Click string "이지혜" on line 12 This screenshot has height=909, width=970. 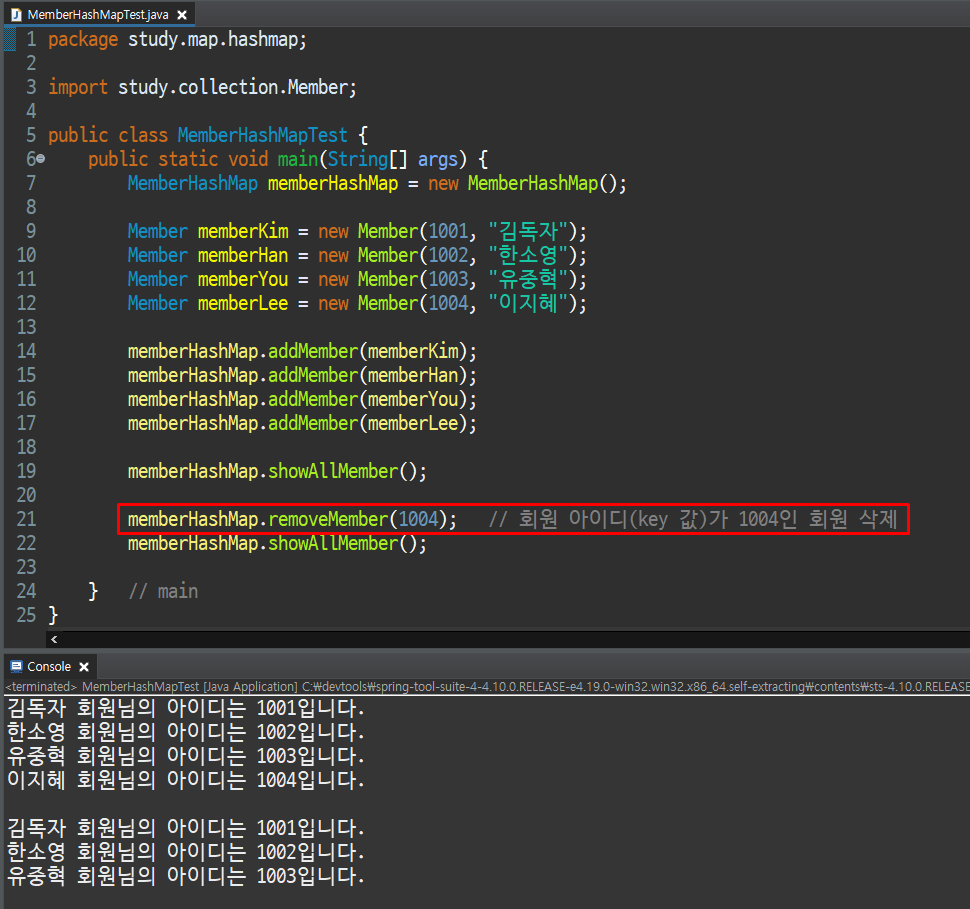coord(528,304)
